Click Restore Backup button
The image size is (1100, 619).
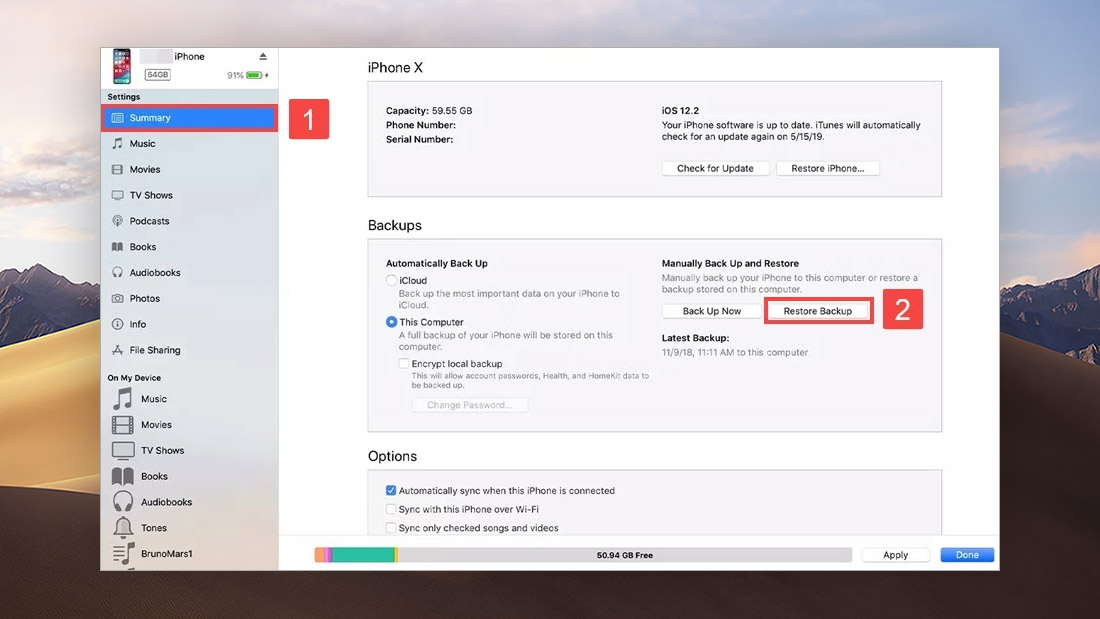818,311
